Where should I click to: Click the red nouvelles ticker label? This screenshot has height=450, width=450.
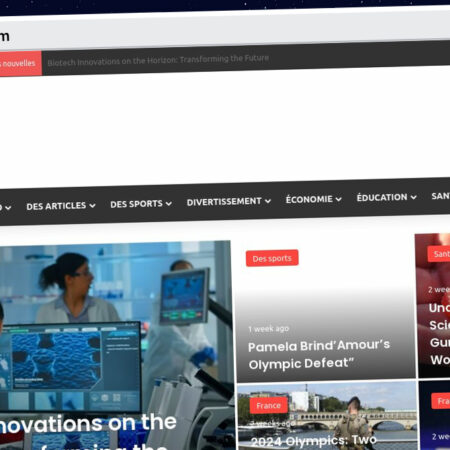[x=21, y=63]
